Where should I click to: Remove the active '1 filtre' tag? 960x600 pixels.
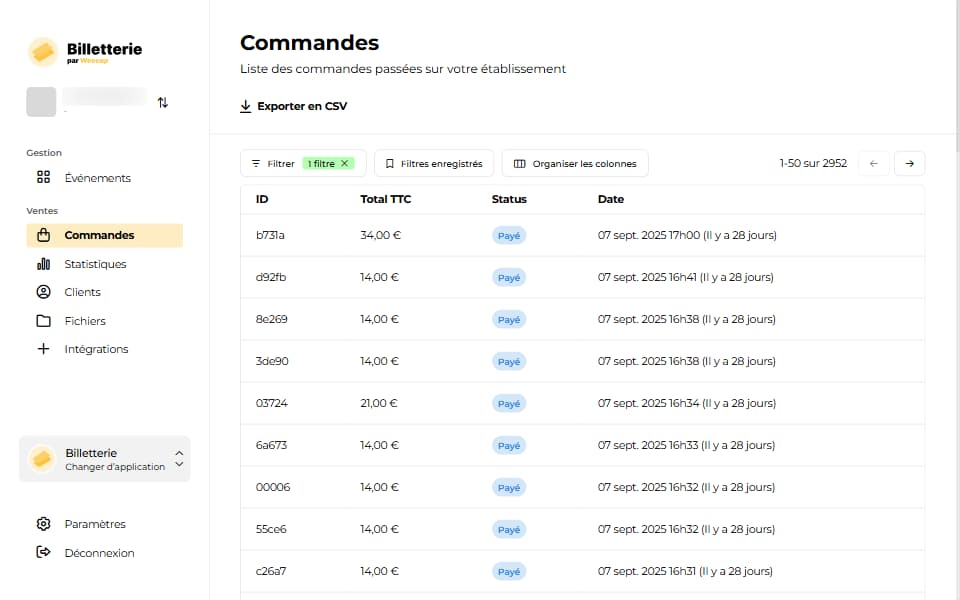tap(345, 163)
